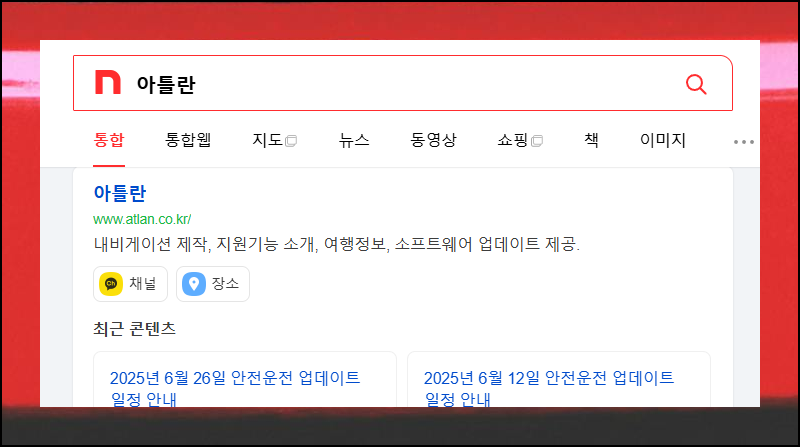Open the three-dots more tabs menu

(744, 142)
